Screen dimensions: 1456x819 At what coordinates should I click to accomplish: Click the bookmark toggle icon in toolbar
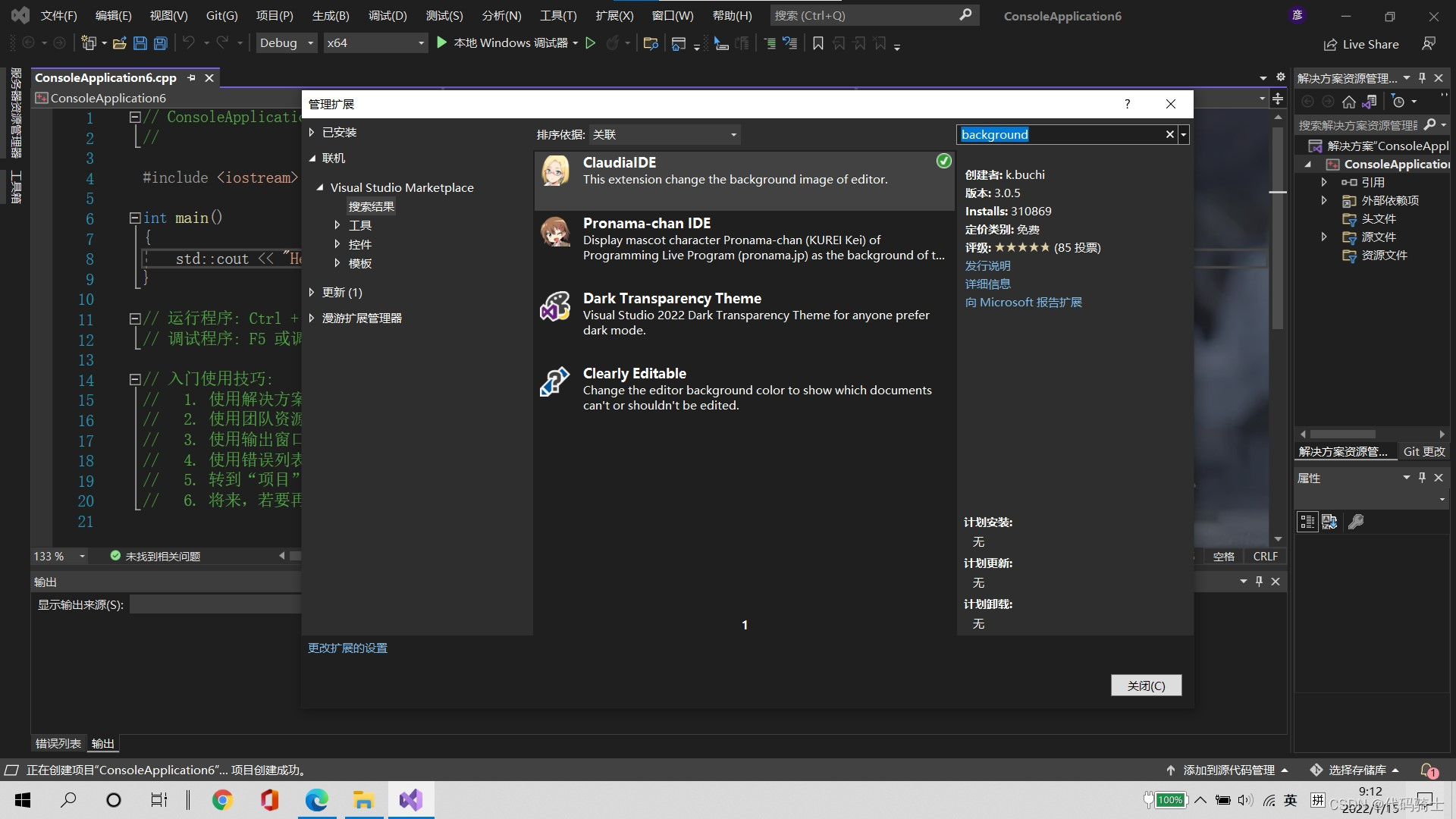coord(817,43)
